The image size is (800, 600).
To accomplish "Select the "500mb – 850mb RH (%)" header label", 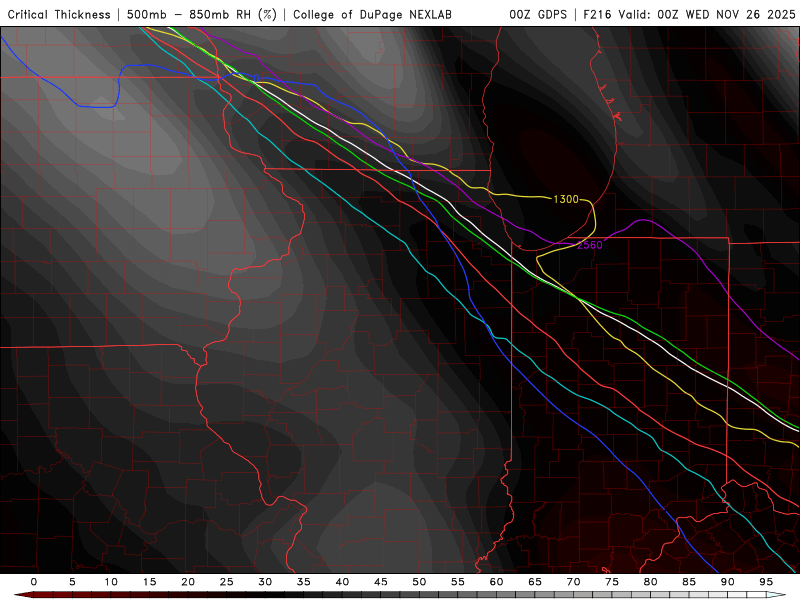I will click(x=202, y=15).
